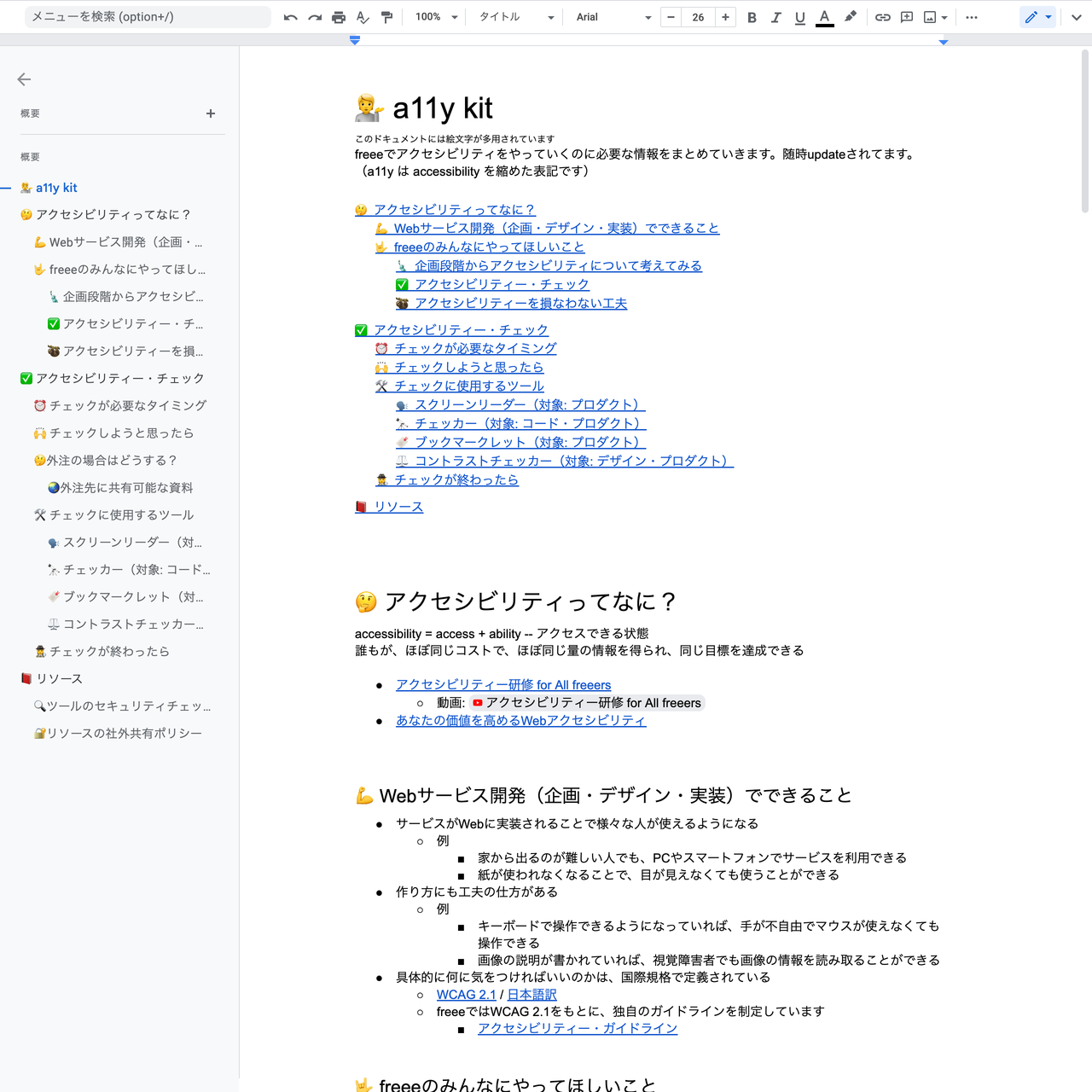Open the zoom 100% dropdown
The height and width of the screenshot is (1092, 1092).
point(437,17)
